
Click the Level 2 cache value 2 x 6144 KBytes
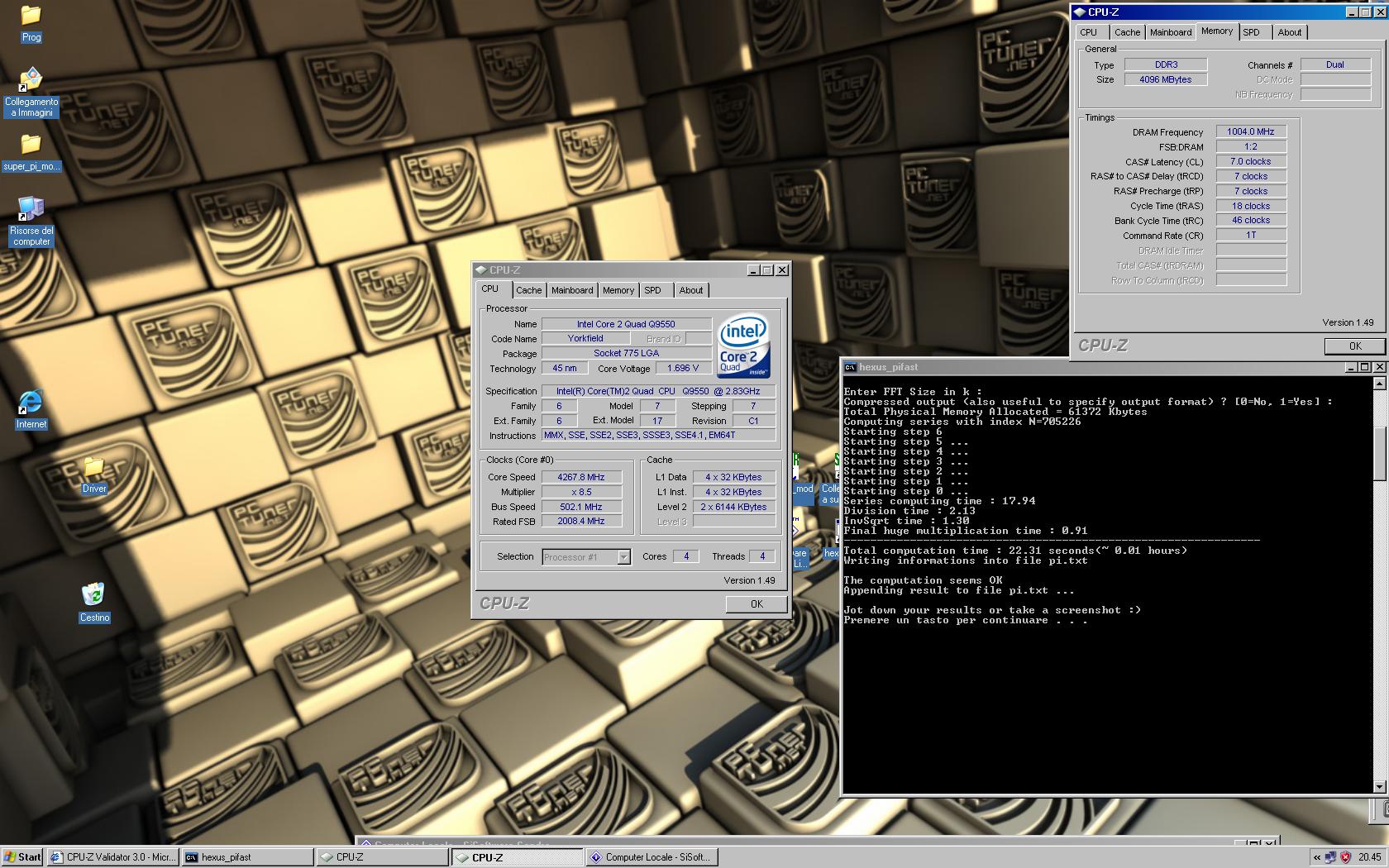click(x=733, y=507)
